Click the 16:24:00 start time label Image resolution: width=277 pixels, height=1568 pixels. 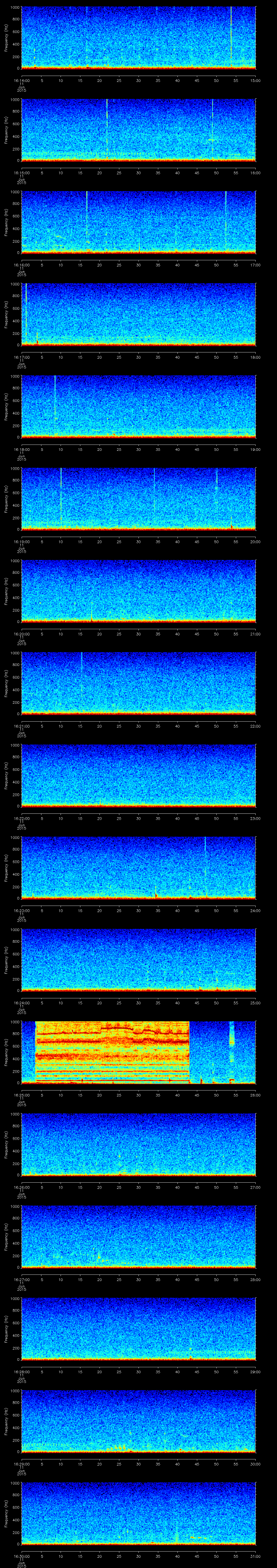pos(22,1003)
